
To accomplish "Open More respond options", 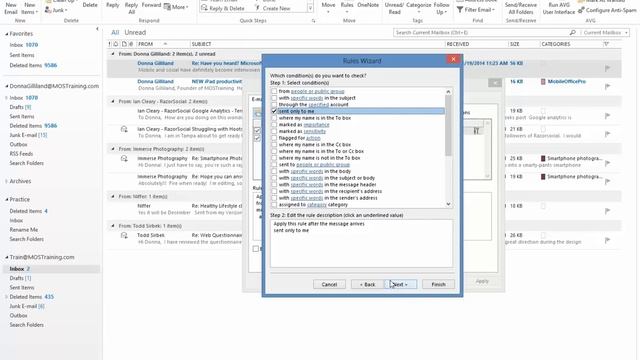I will pyautogui.click(x=176, y=7).
